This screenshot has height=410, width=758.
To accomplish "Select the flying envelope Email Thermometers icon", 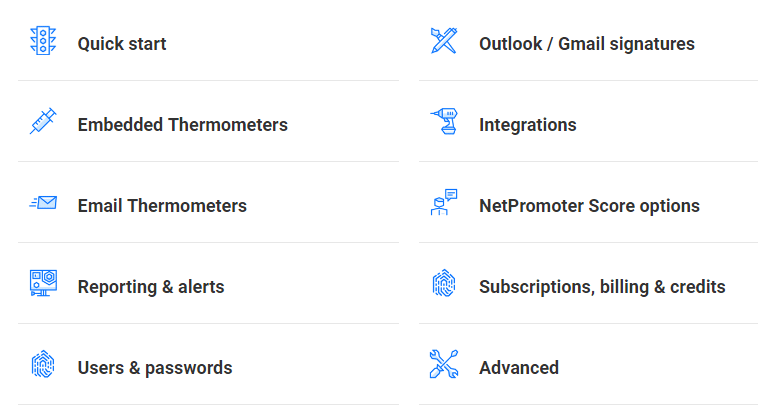I will point(43,203).
